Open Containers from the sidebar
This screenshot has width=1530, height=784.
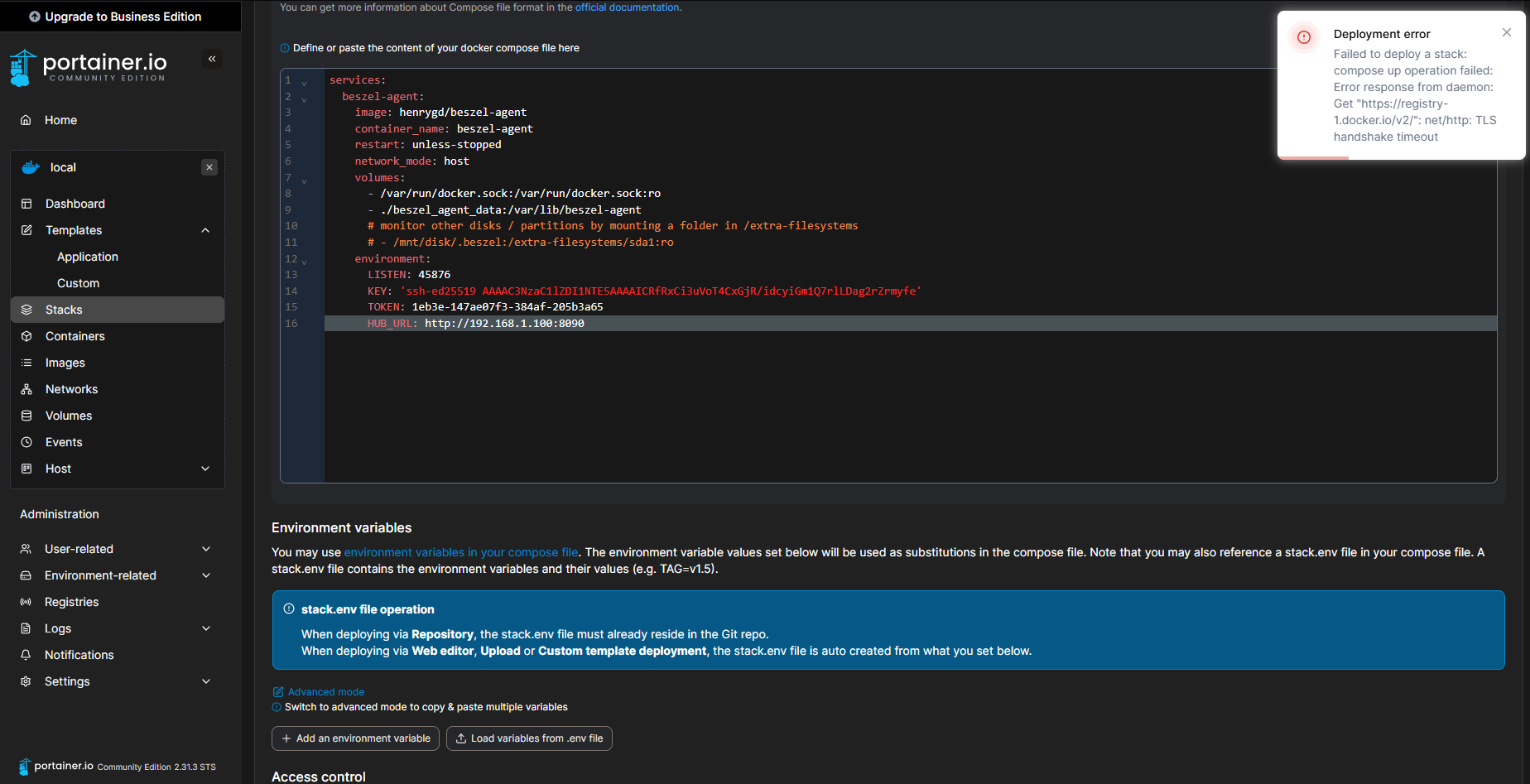[75, 336]
